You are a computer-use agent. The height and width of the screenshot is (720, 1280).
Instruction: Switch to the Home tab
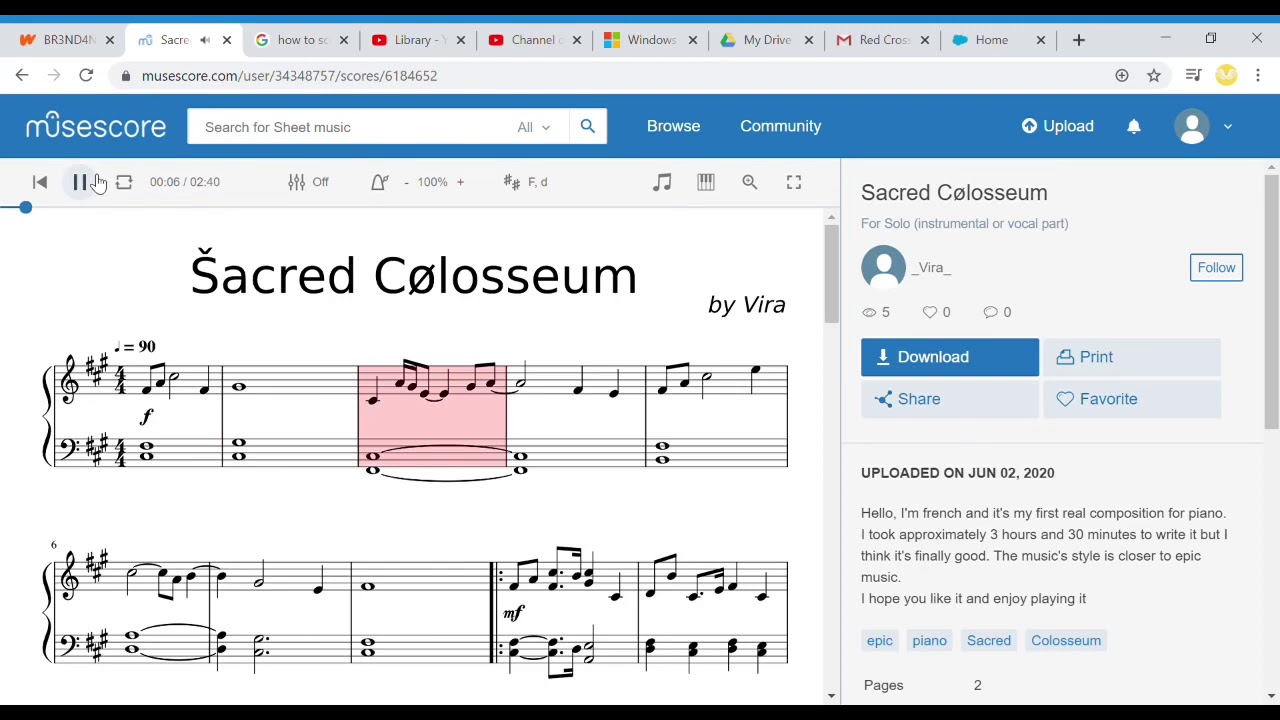tap(1000, 40)
